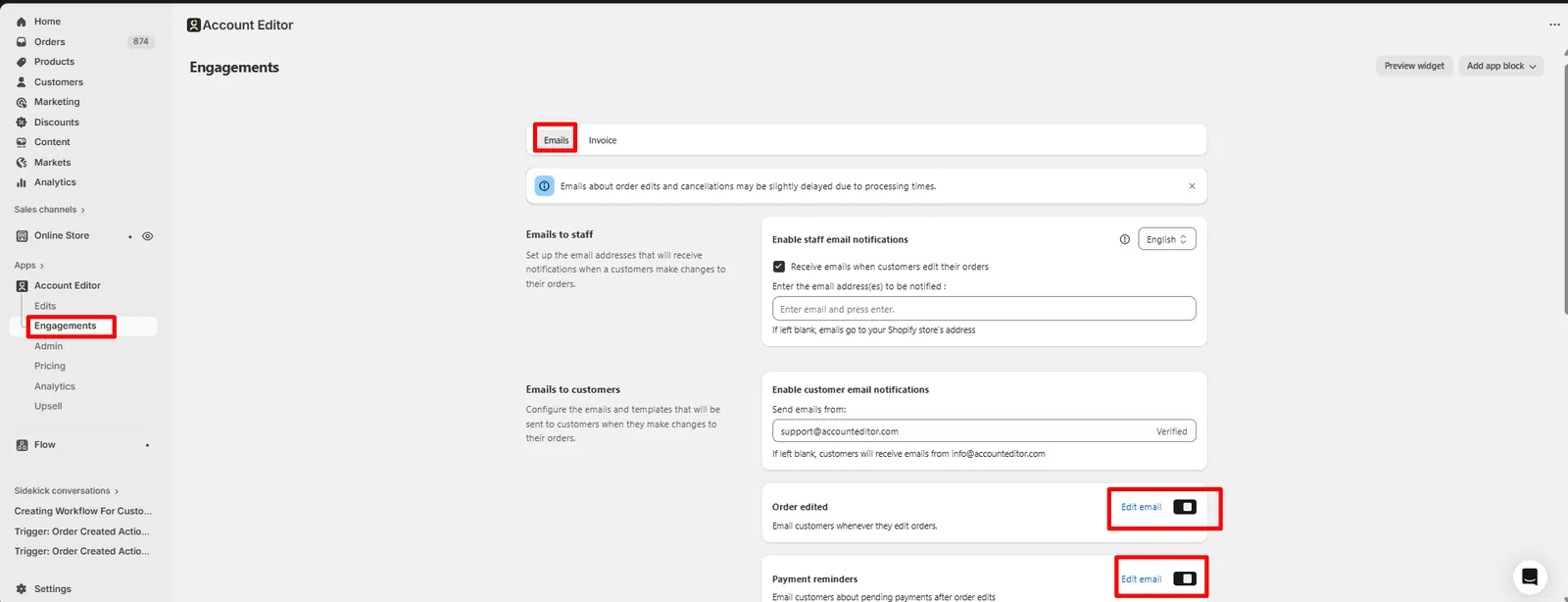Select the Products tag icon
The height and width of the screenshot is (602, 1568).
22,62
